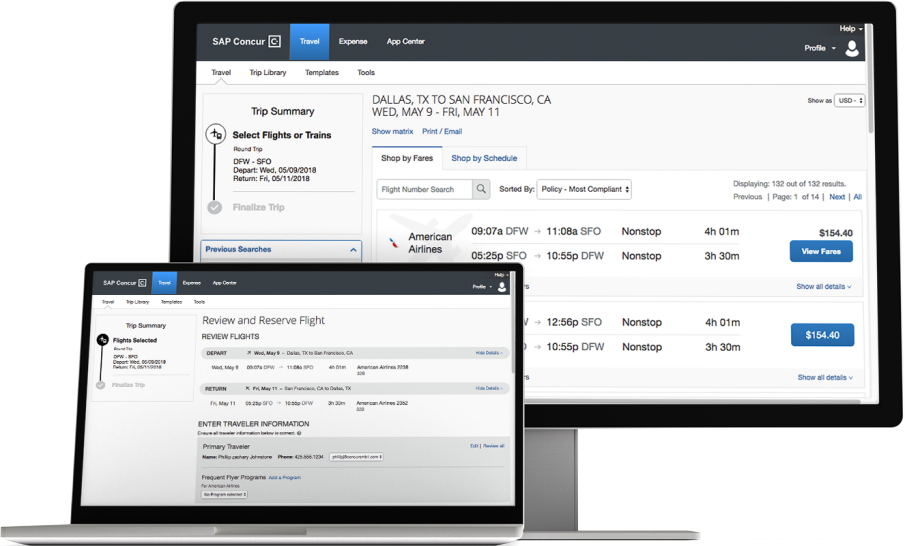
Task: Expand Show all details for the 09:07a flight
Action: tap(824, 286)
